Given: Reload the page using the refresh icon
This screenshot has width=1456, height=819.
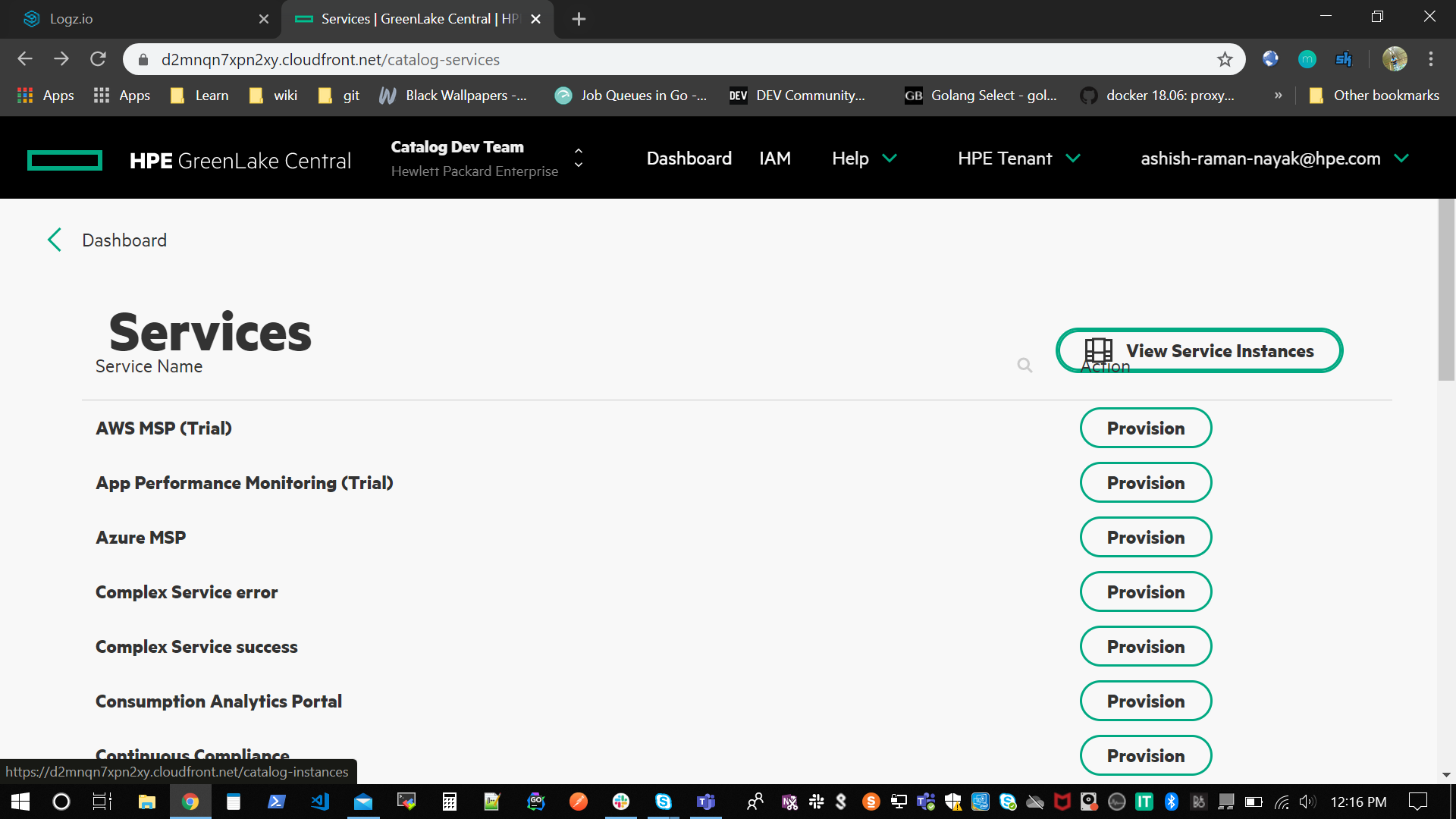Looking at the screenshot, I should coord(98,59).
